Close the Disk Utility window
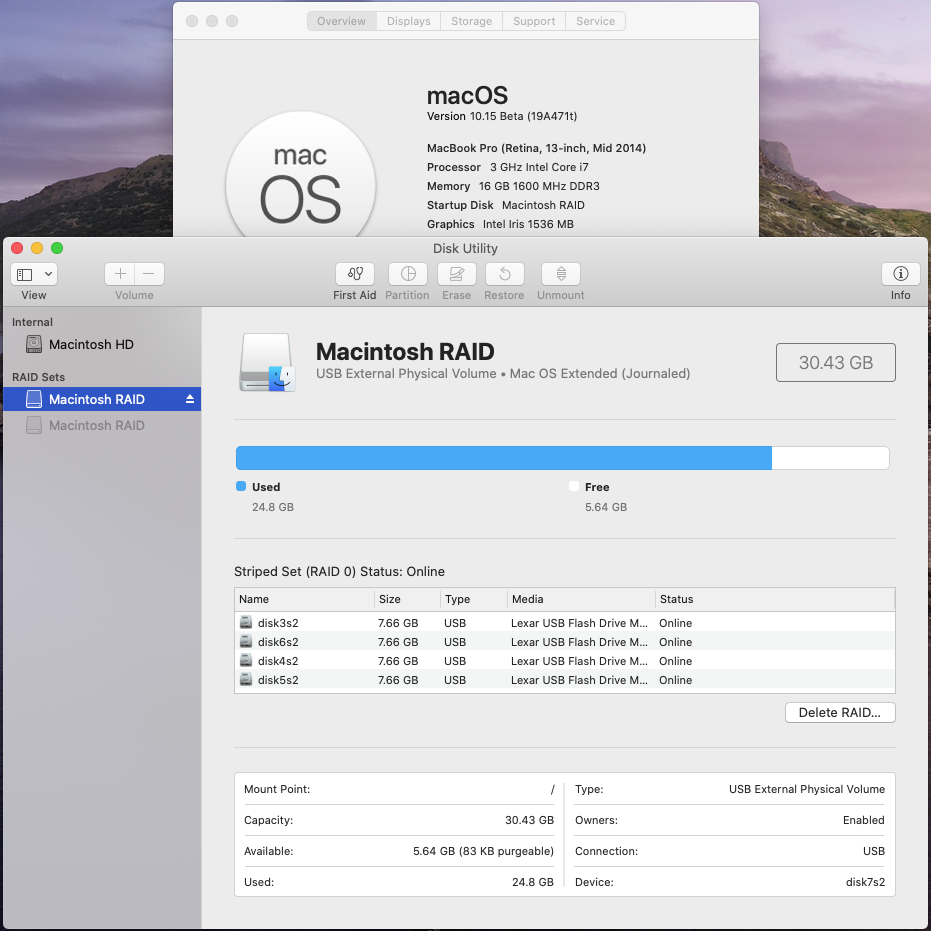This screenshot has height=931, width=931. coord(17,248)
